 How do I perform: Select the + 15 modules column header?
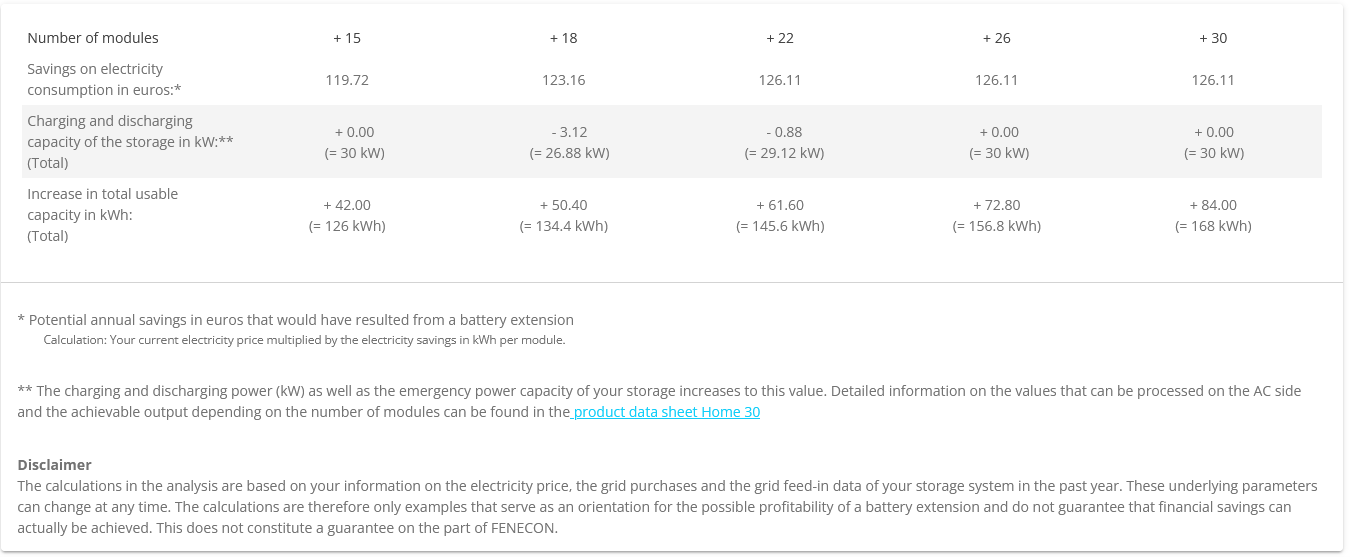click(347, 38)
